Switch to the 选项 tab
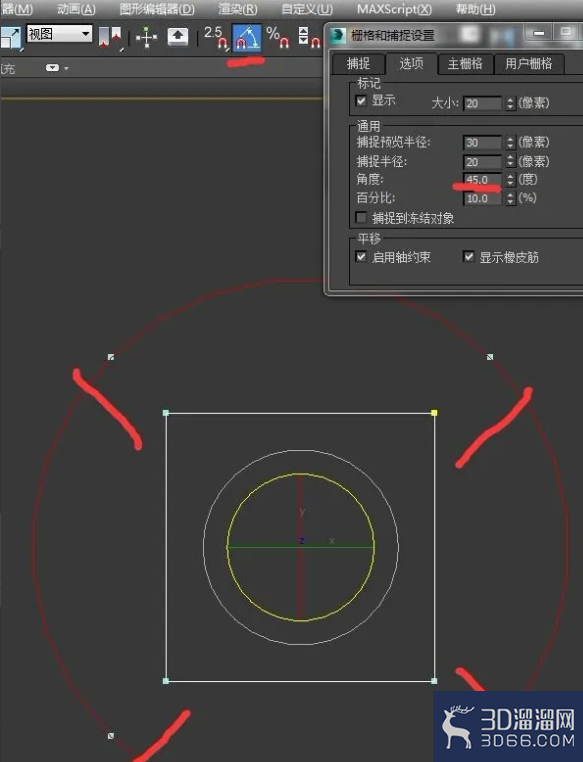This screenshot has width=583, height=762. 411,63
